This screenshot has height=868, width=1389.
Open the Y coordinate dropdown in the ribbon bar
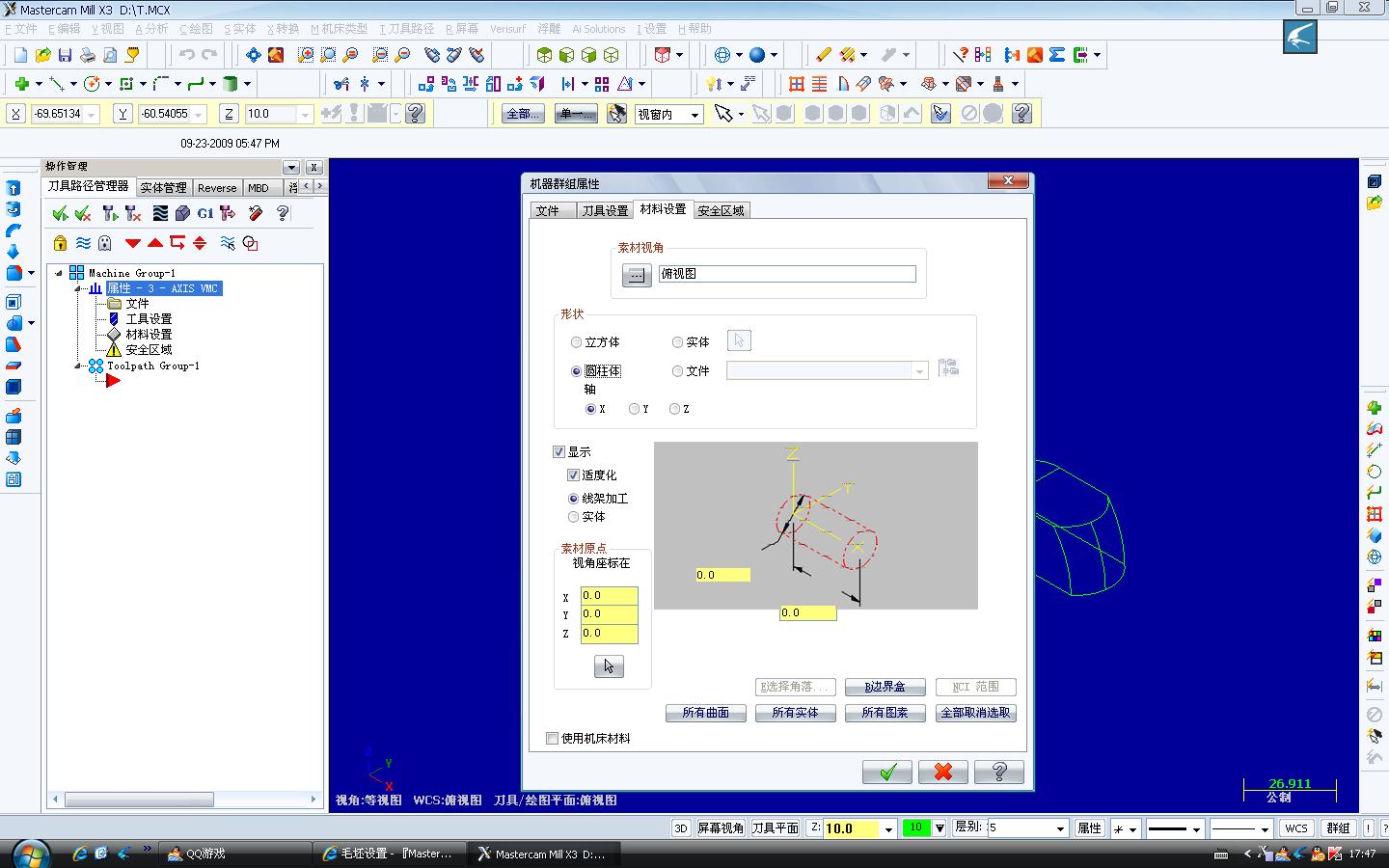coord(199,115)
